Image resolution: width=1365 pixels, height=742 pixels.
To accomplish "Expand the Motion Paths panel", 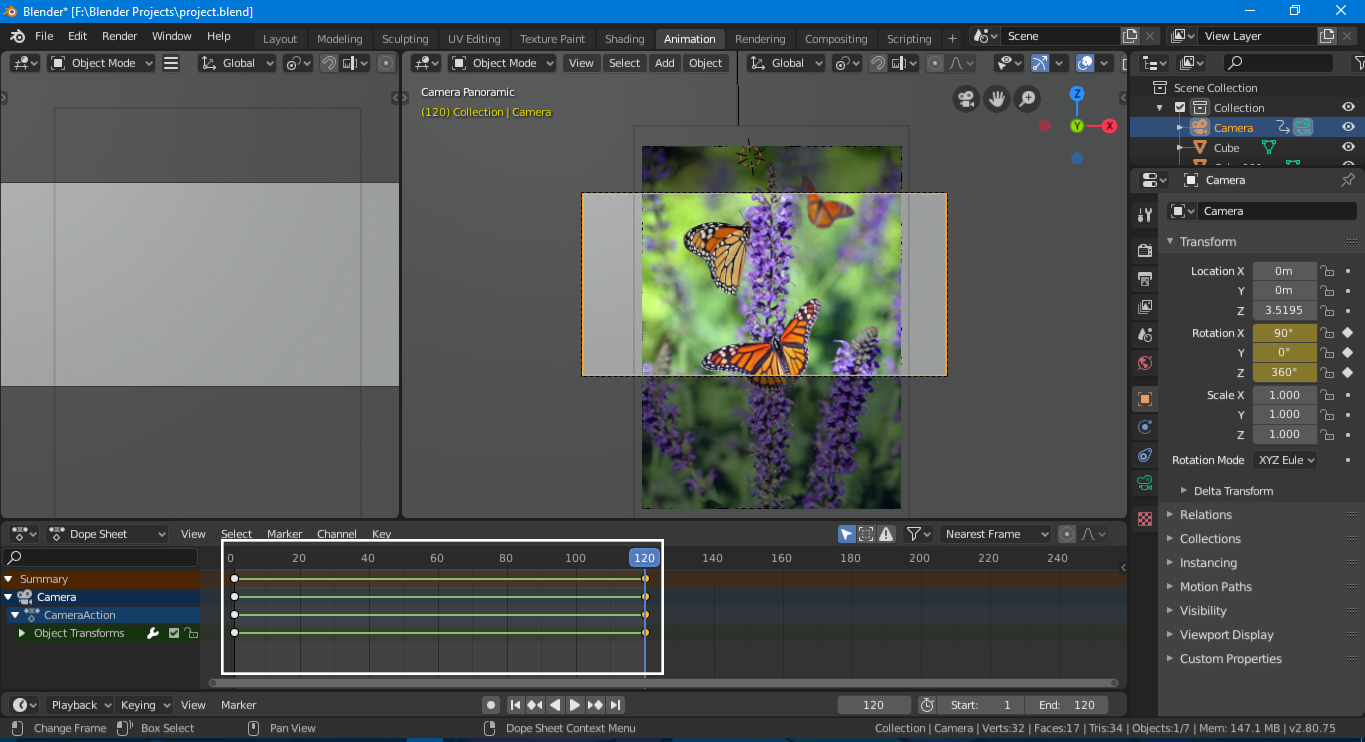I will [1215, 587].
